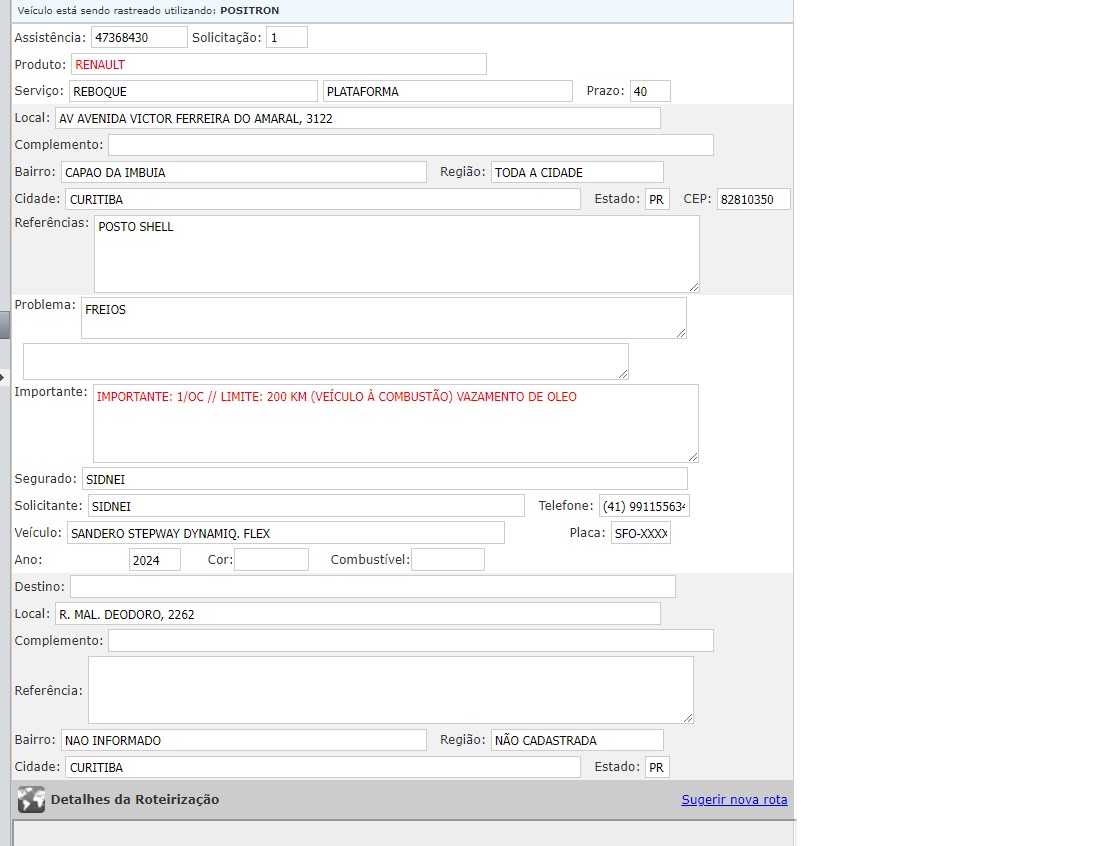Expand the left side panel arrow
Viewport: 1098px width, 846px height.
point(4,376)
